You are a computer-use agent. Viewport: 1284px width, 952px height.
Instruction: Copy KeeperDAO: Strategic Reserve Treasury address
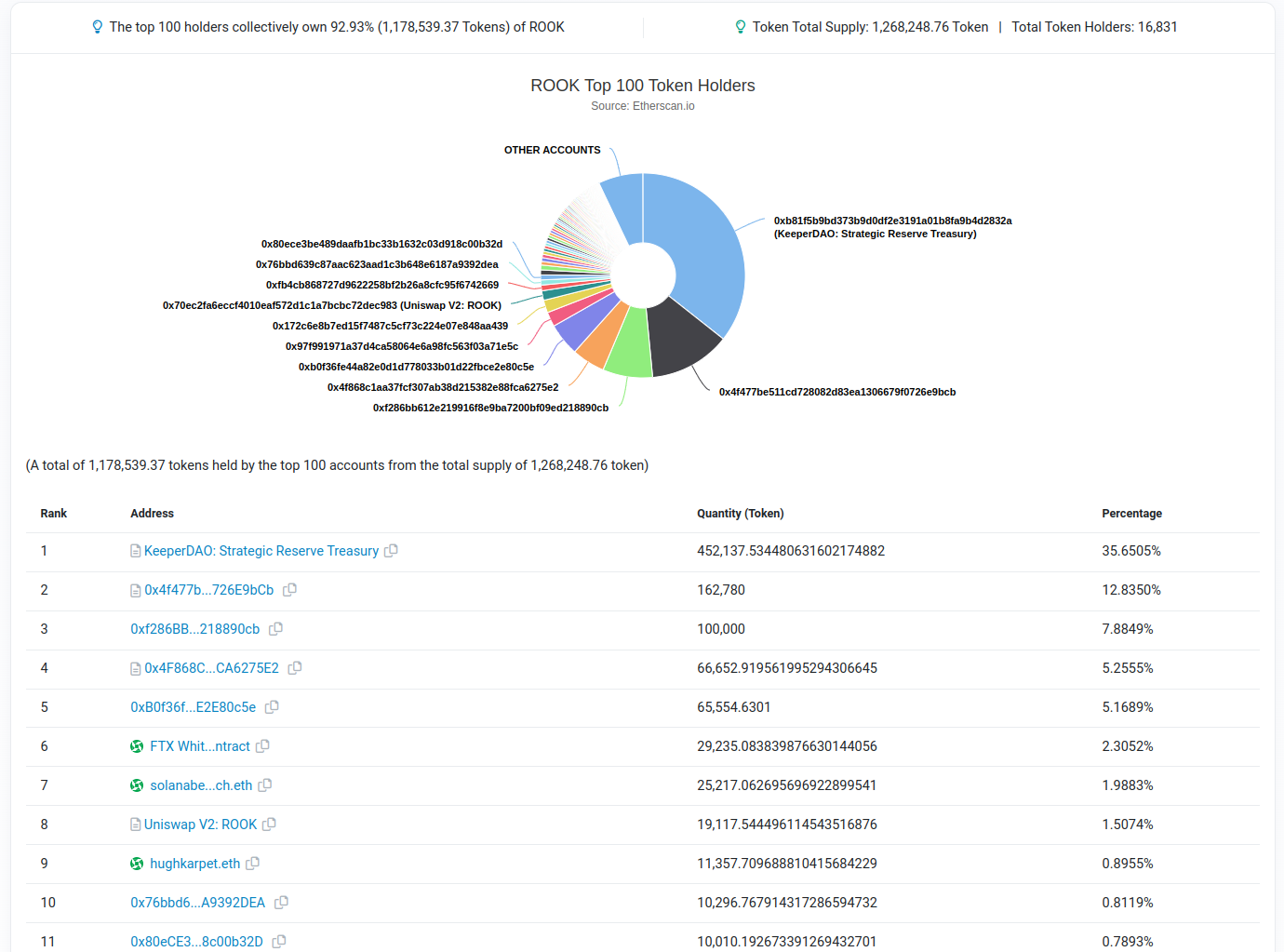coord(391,551)
